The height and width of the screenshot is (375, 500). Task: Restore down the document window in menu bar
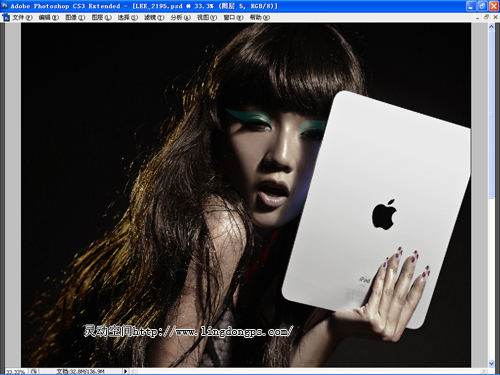point(486,17)
